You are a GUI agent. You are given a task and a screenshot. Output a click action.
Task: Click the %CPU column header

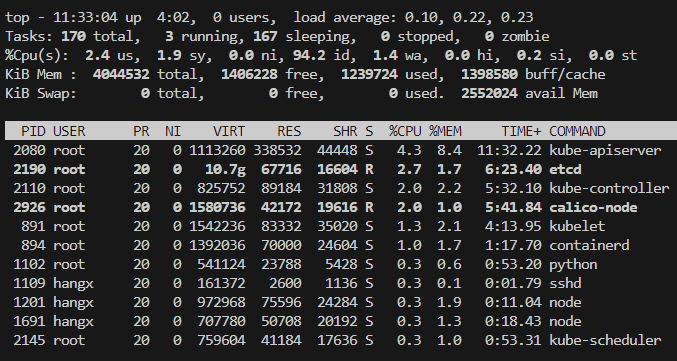(405, 131)
